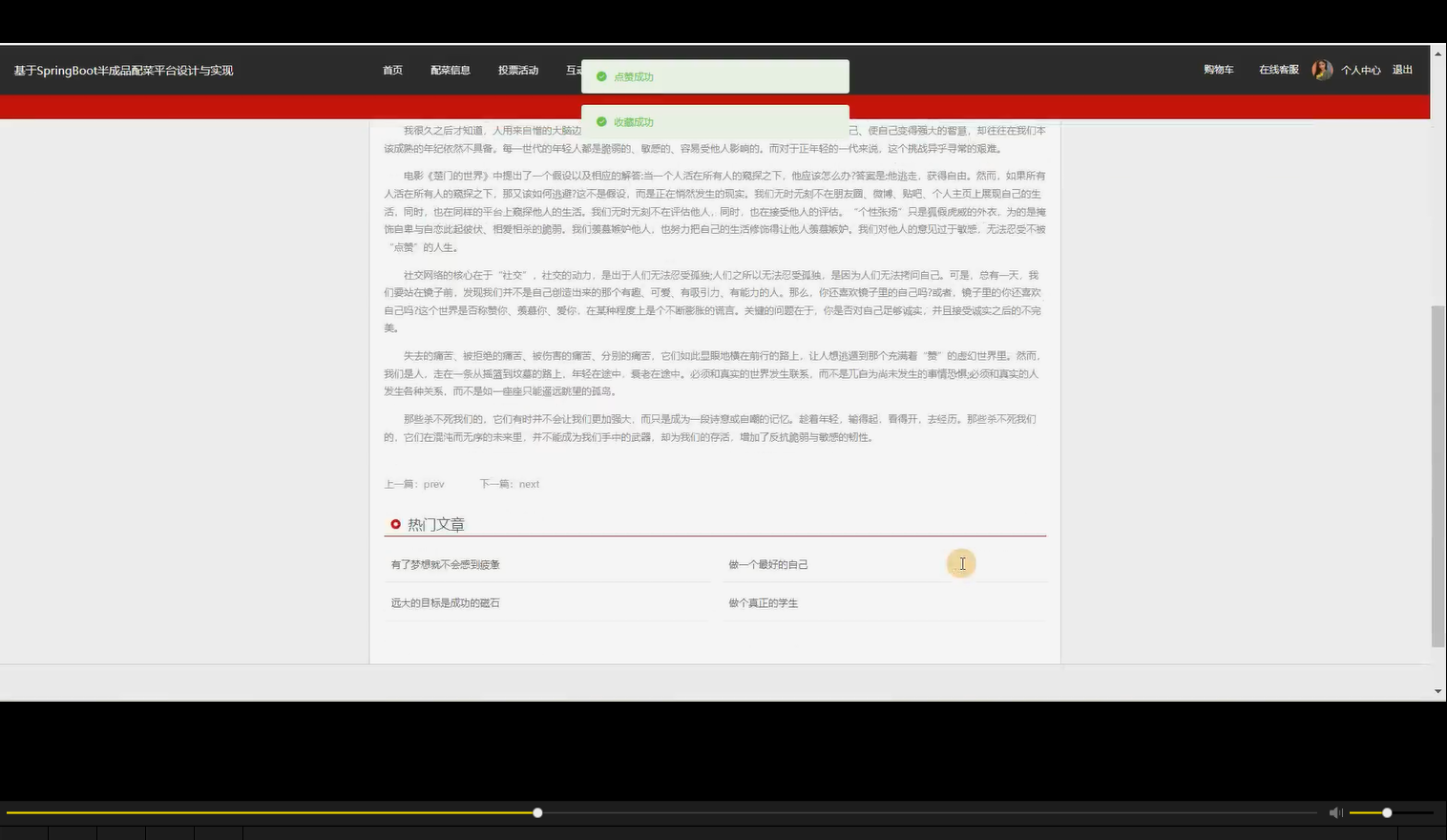Viewport: 1447px width, 840px height.
Task: Click the user avatar in the navigation bar
Action: pyautogui.click(x=1322, y=69)
